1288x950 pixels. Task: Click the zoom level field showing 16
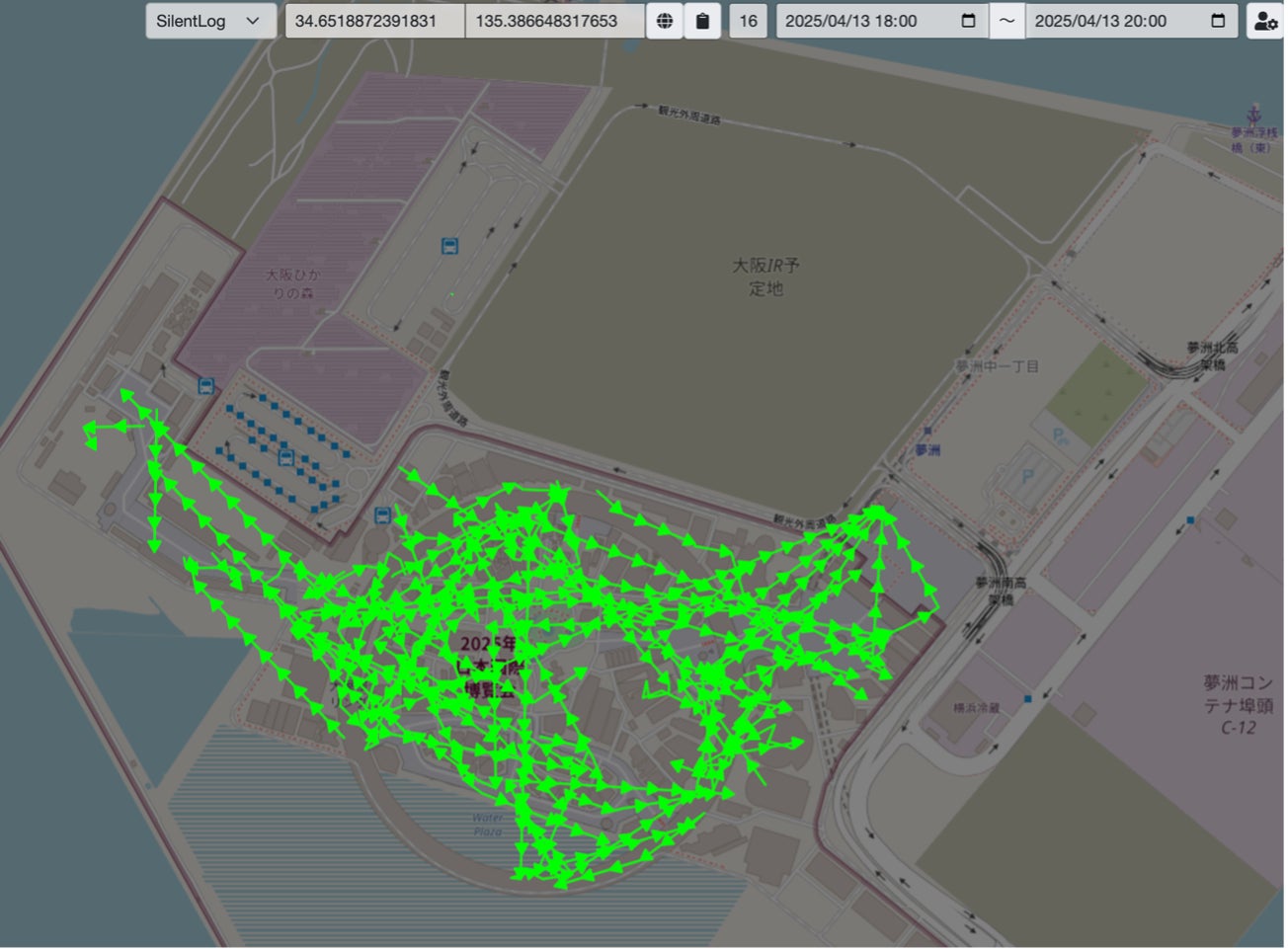[x=749, y=21]
